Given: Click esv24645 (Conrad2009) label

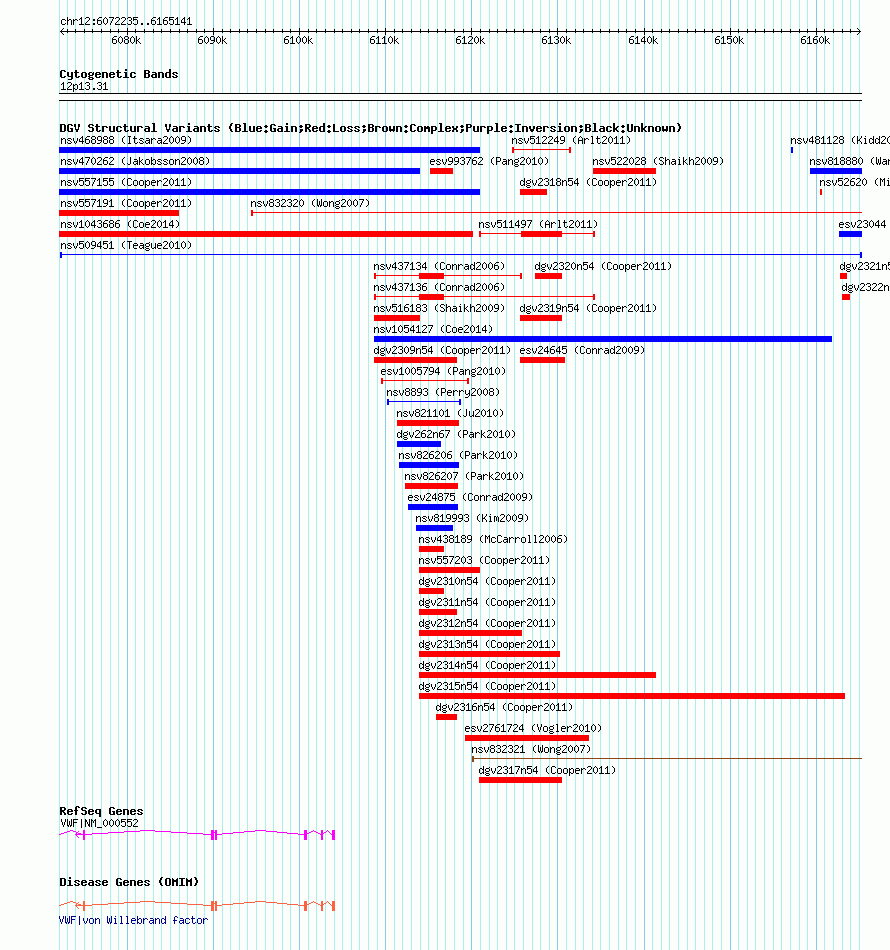Looking at the screenshot, I should pyautogui.click(x=582, y=350).
